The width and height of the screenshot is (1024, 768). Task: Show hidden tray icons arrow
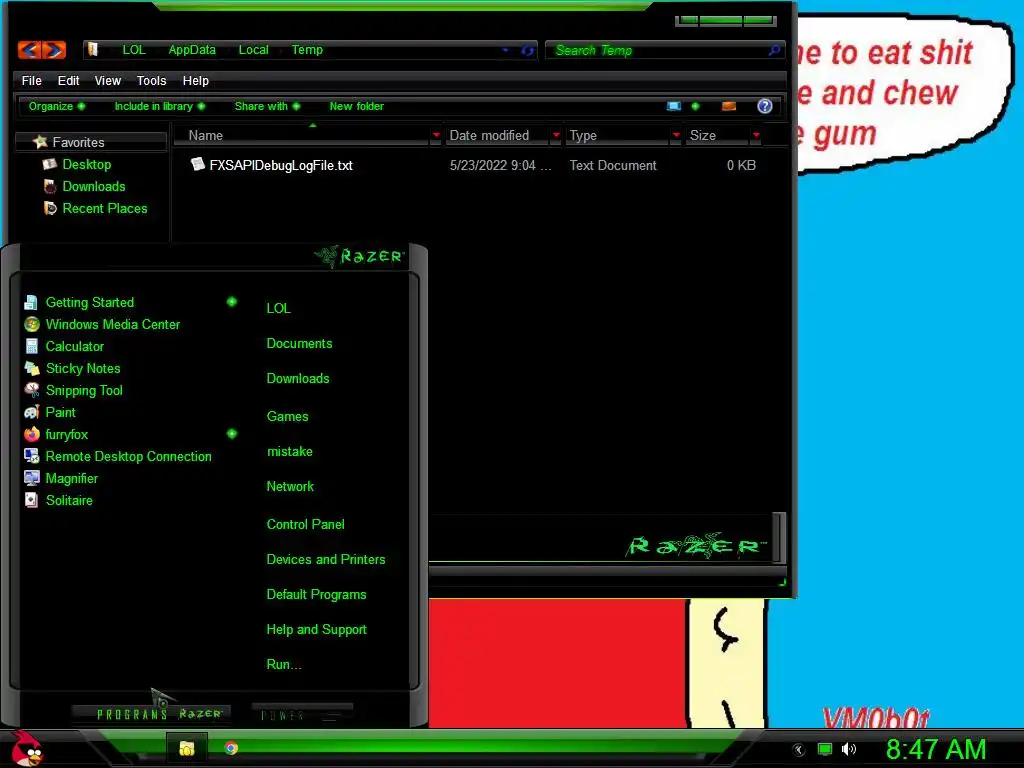799,750
